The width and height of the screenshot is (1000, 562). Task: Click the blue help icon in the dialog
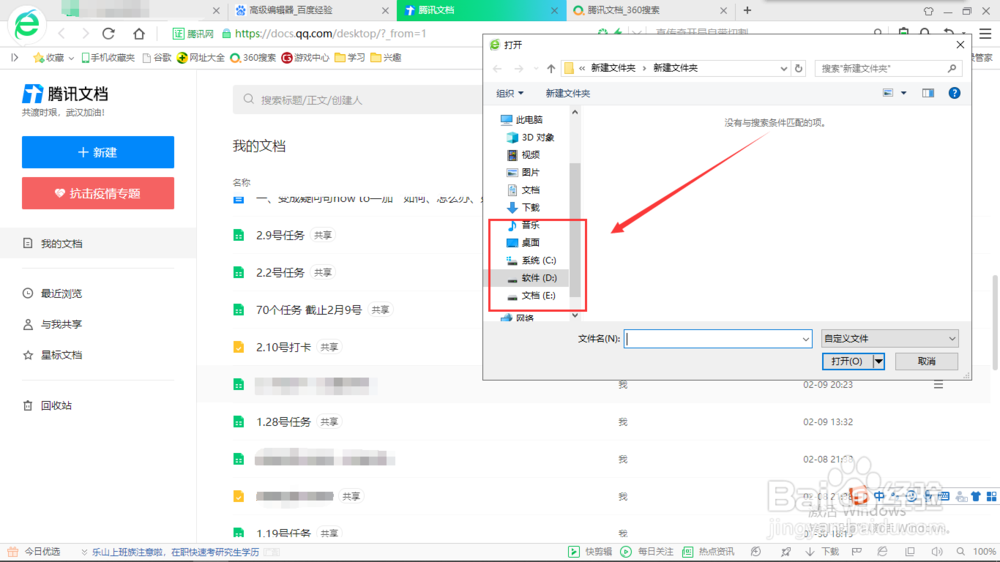954,93
